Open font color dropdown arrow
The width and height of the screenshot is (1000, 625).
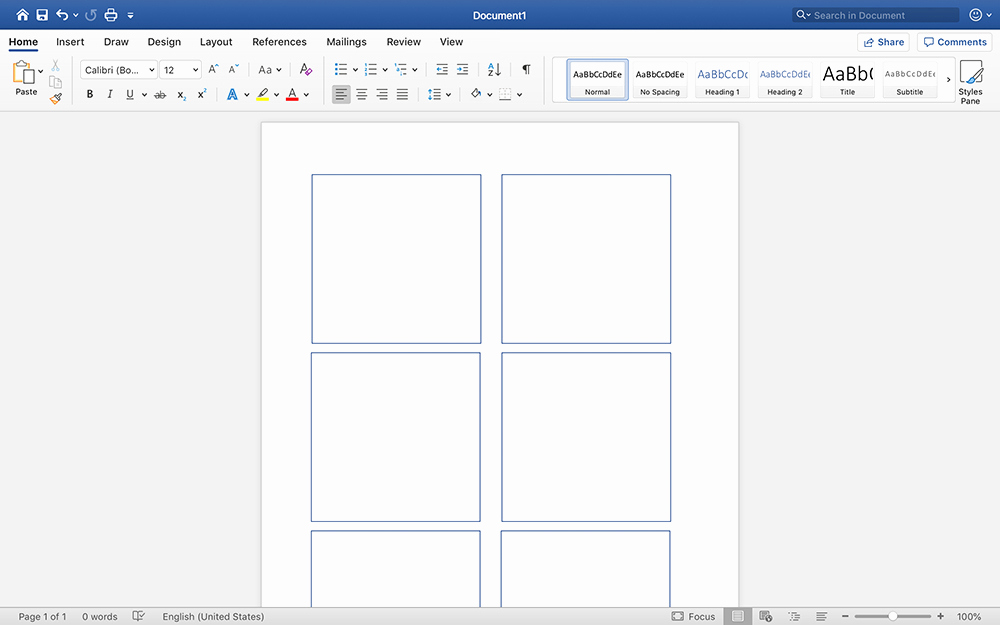306,95
